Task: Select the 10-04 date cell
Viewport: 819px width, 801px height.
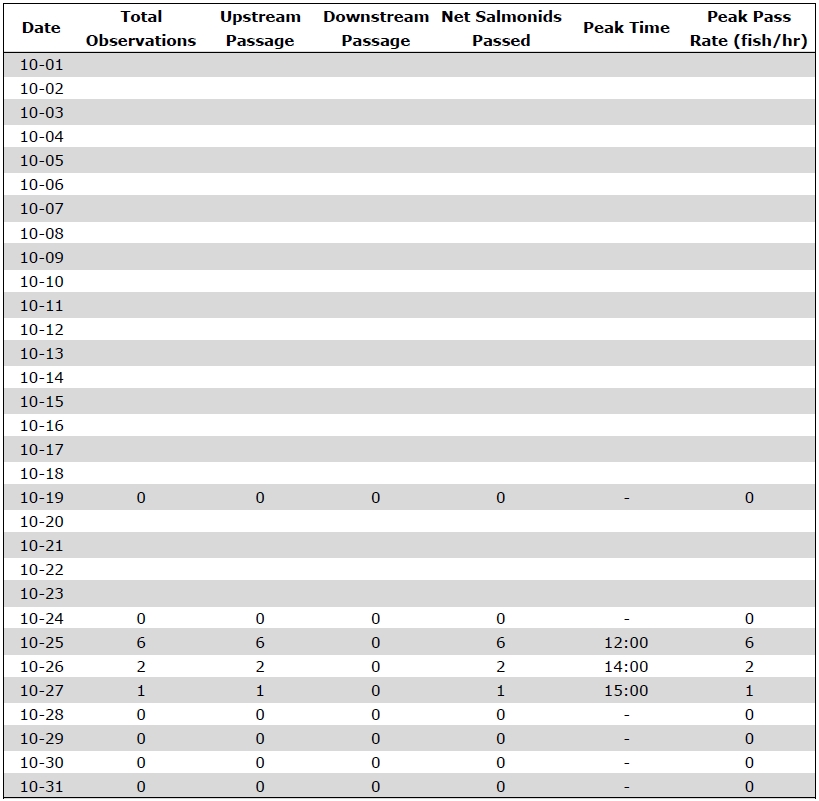Action: pos(42,137)
